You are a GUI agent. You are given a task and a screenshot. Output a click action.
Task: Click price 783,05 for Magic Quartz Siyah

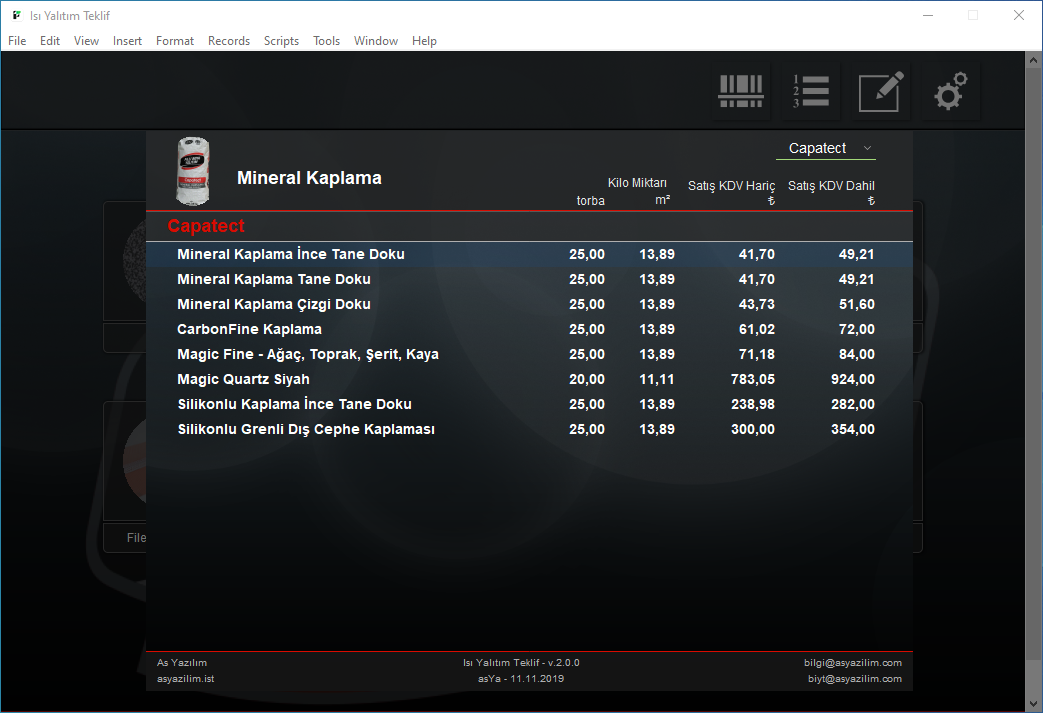(x=752, y=379)
